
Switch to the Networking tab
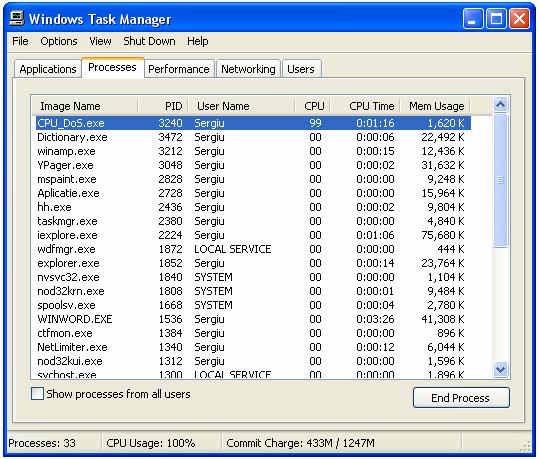(x=248, y=69)
